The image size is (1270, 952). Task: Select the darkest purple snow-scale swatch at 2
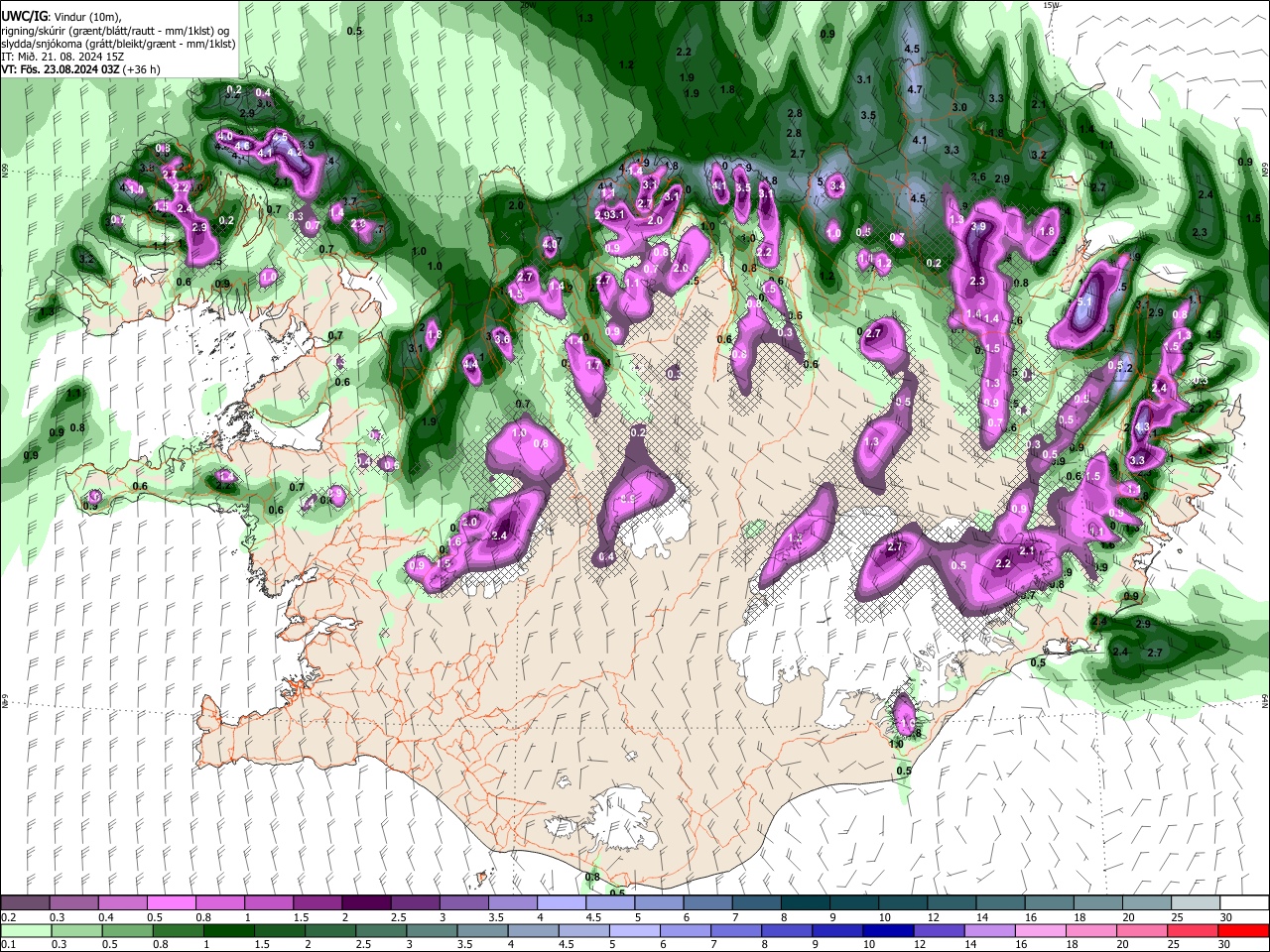[x=366, y=903]
